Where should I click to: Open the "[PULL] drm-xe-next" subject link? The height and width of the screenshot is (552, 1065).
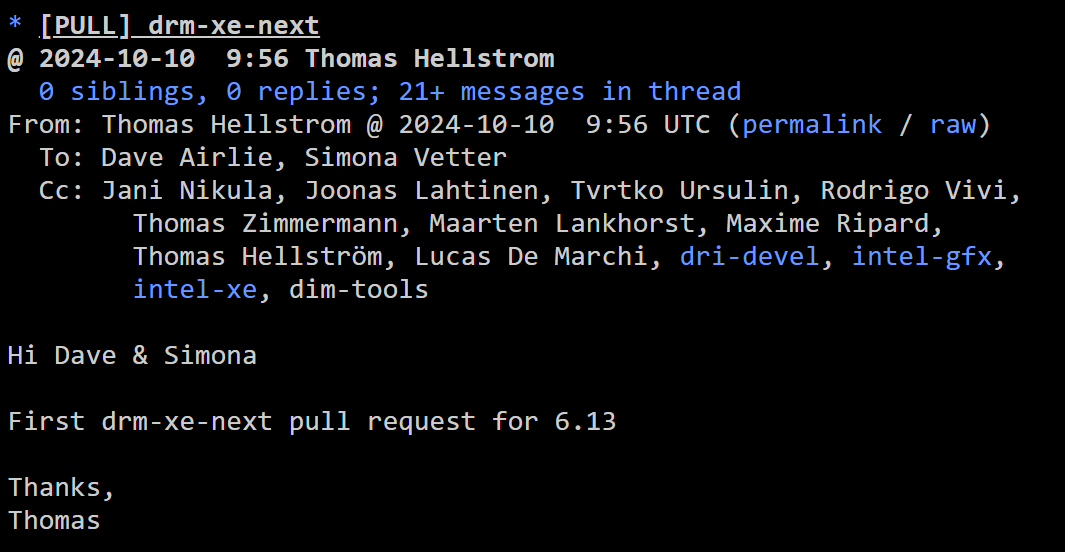point(180,26)
